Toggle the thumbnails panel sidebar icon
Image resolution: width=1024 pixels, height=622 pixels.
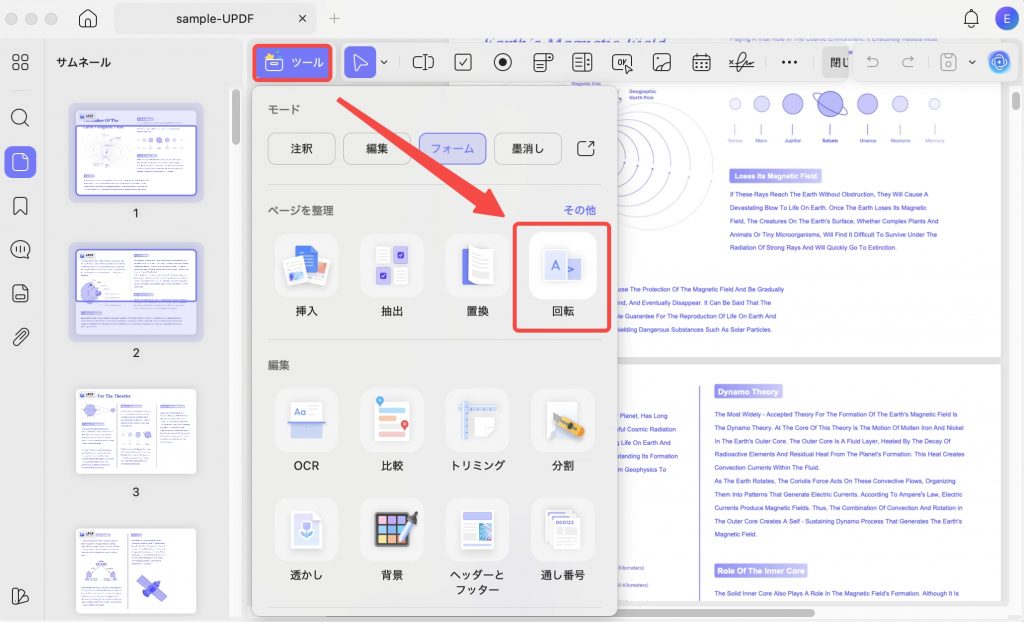[x=20, y=161]
